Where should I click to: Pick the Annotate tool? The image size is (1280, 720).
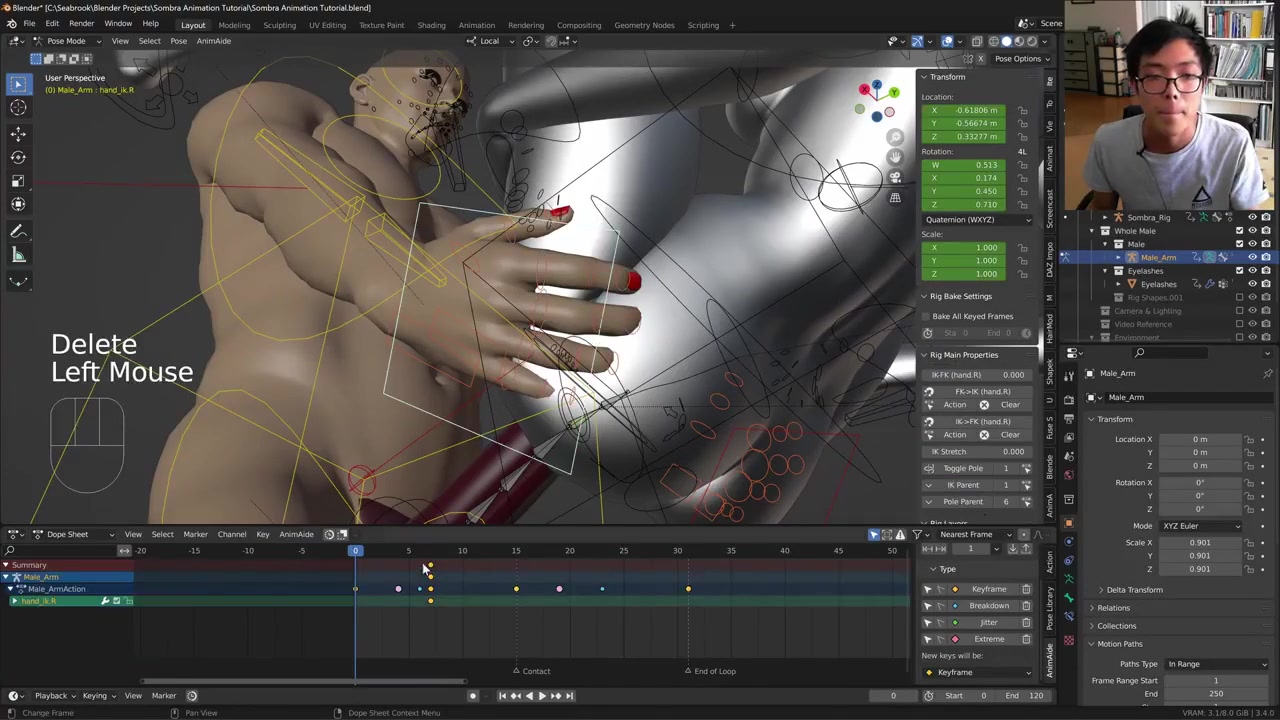tap(18, 231)
